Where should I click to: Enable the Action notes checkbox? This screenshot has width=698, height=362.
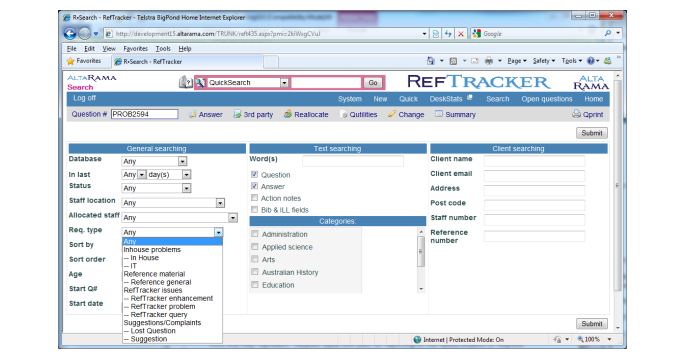coord(255,198)
